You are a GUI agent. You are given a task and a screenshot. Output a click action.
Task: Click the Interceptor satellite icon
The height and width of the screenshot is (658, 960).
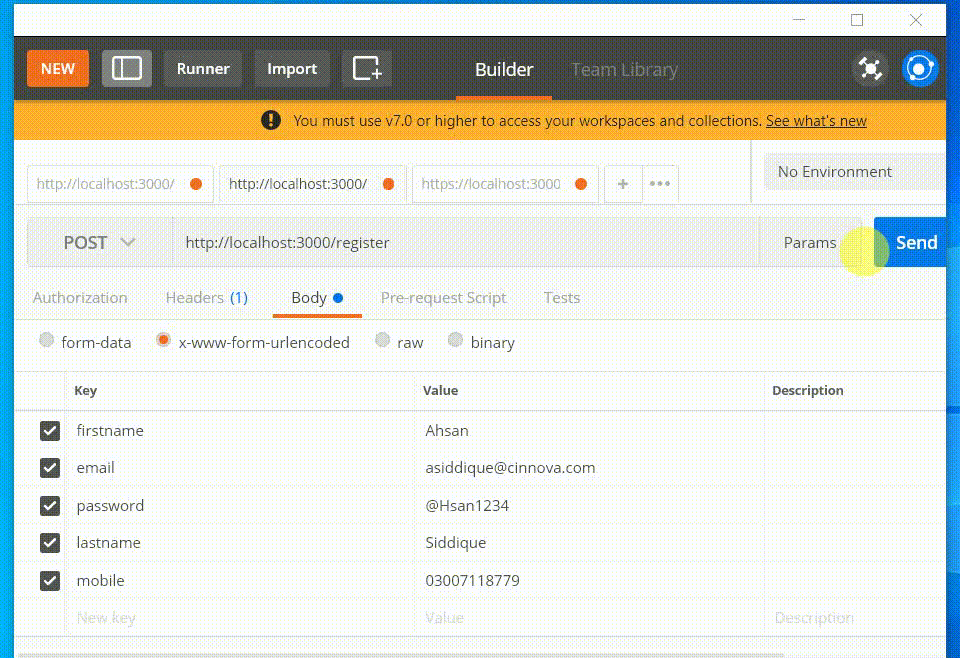click(x=869, y=68)
